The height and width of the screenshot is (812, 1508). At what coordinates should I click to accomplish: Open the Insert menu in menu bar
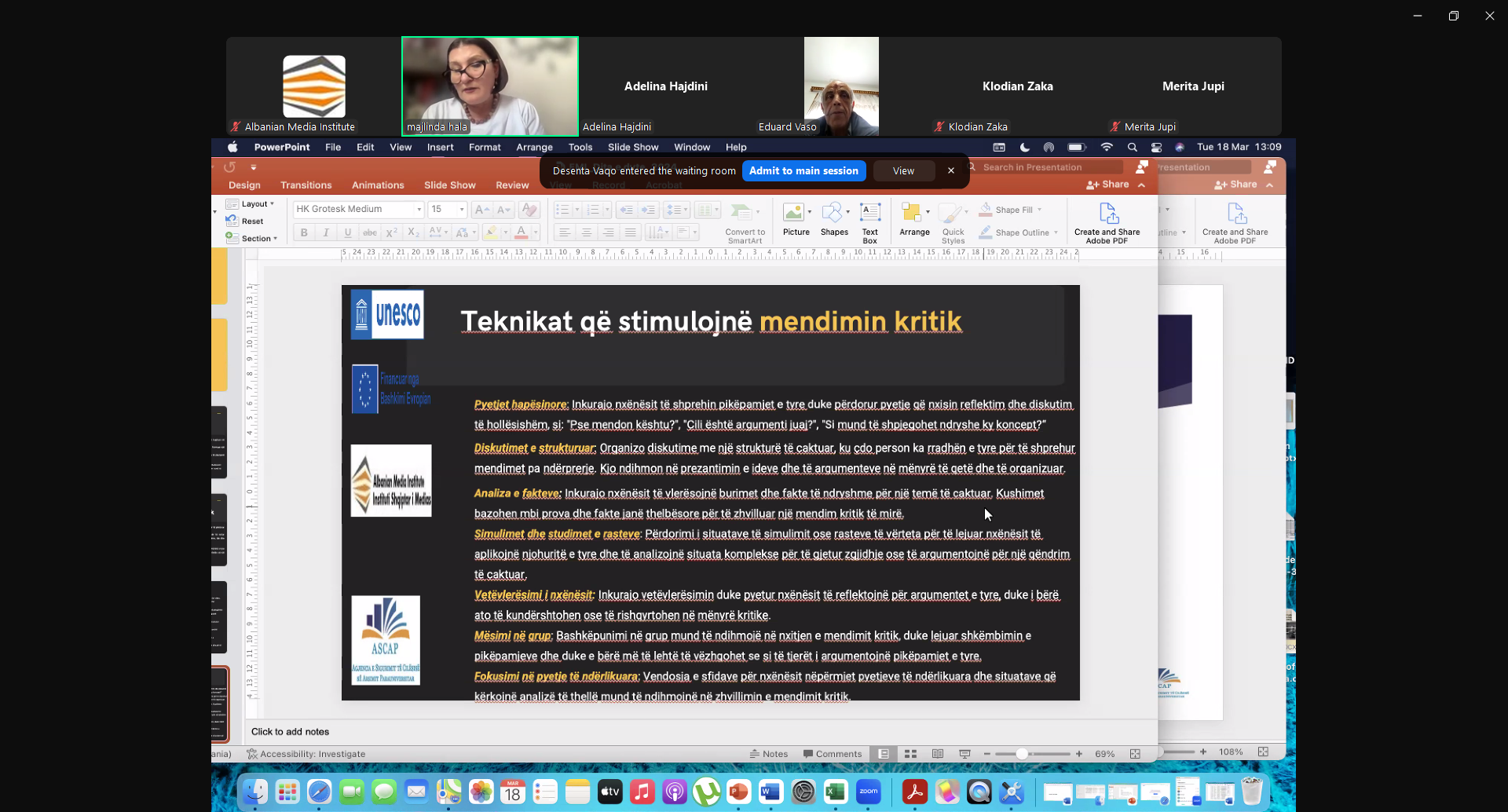pyautogui.click(x=440, y=147)
